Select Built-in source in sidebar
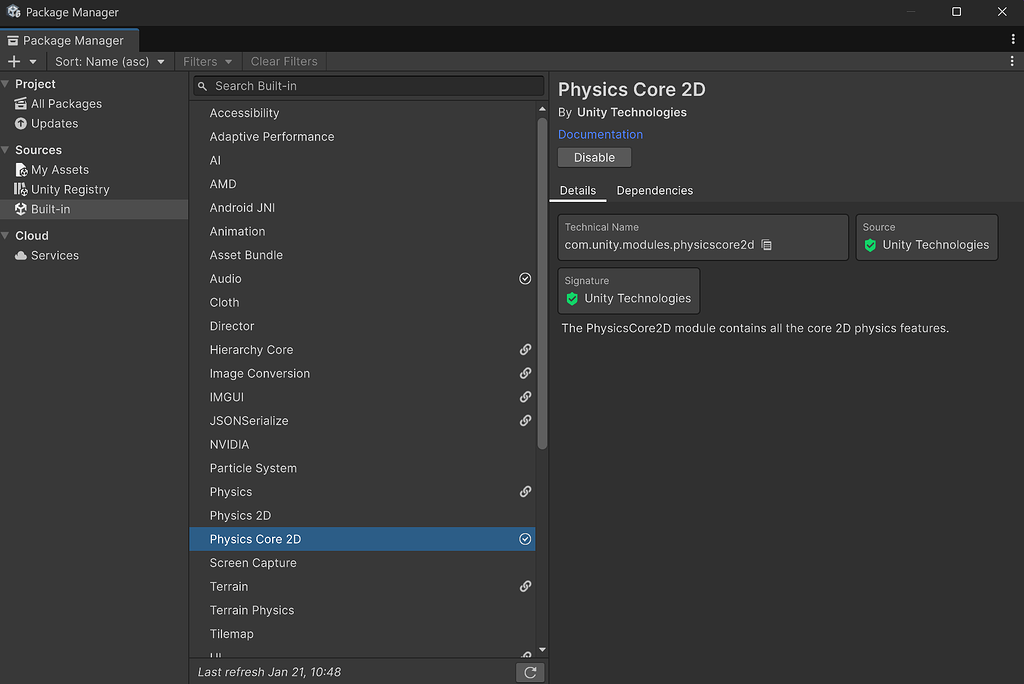Viewport: 1024px width, 684px height. pyautogui.click(x=94, y=209)
